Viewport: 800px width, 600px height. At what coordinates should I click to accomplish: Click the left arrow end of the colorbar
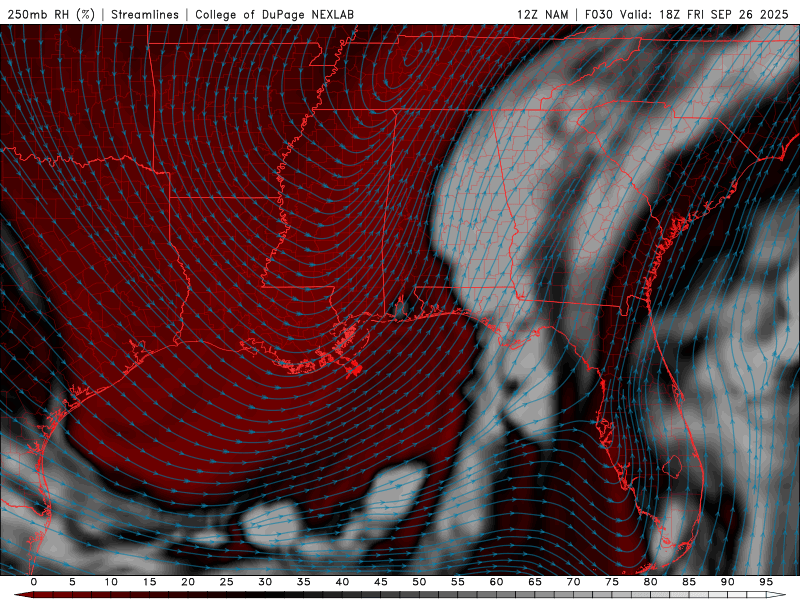click(x=23, y=595)
